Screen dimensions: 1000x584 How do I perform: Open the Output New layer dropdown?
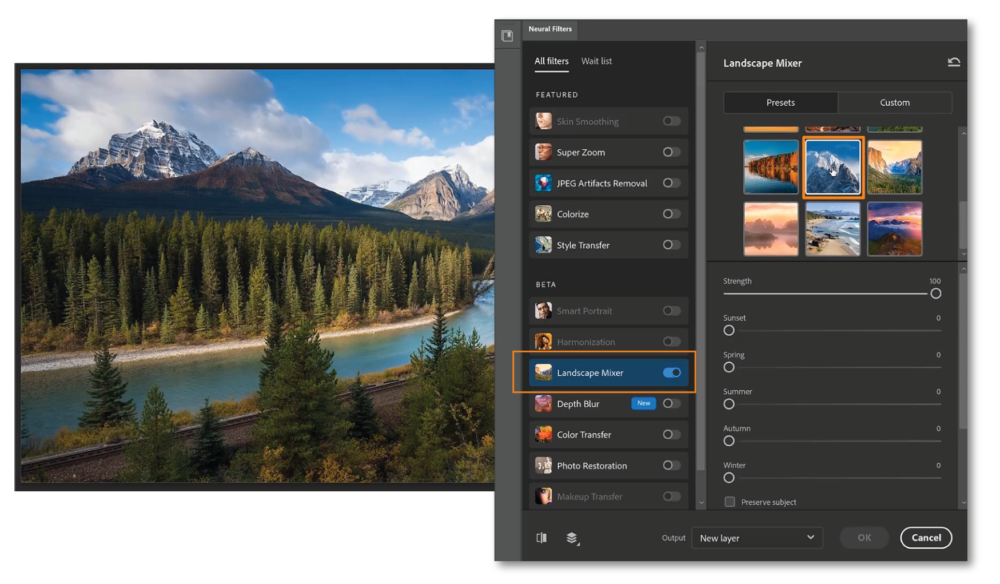tap(757, 538)
